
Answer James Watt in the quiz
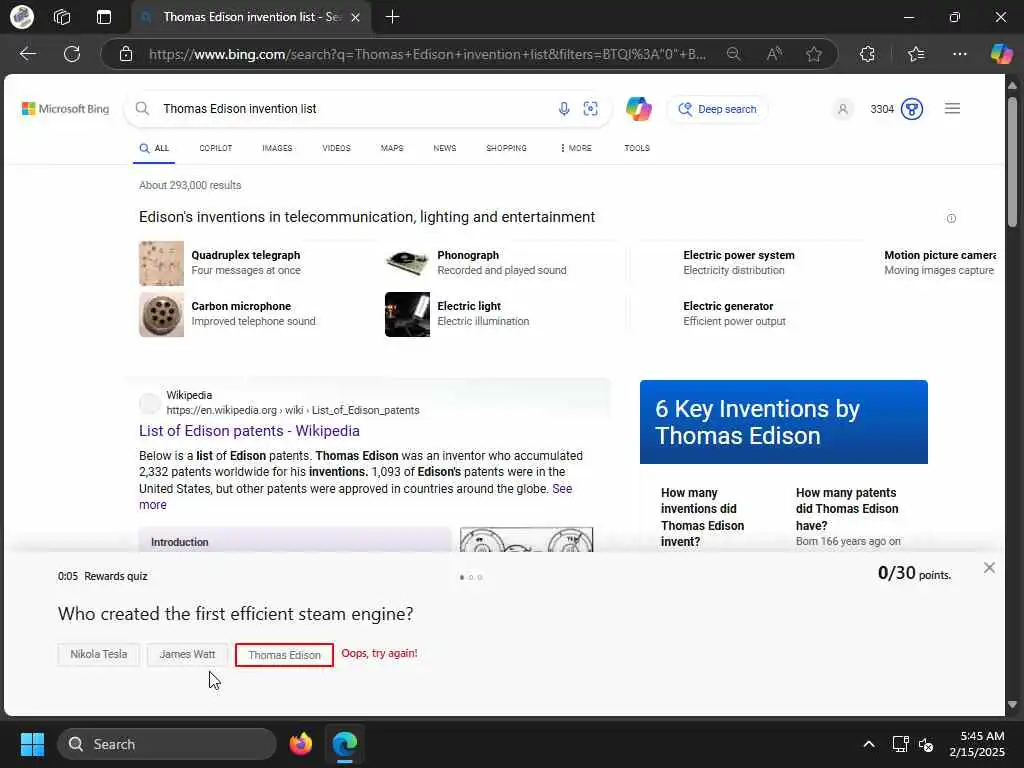coord(187,654)
